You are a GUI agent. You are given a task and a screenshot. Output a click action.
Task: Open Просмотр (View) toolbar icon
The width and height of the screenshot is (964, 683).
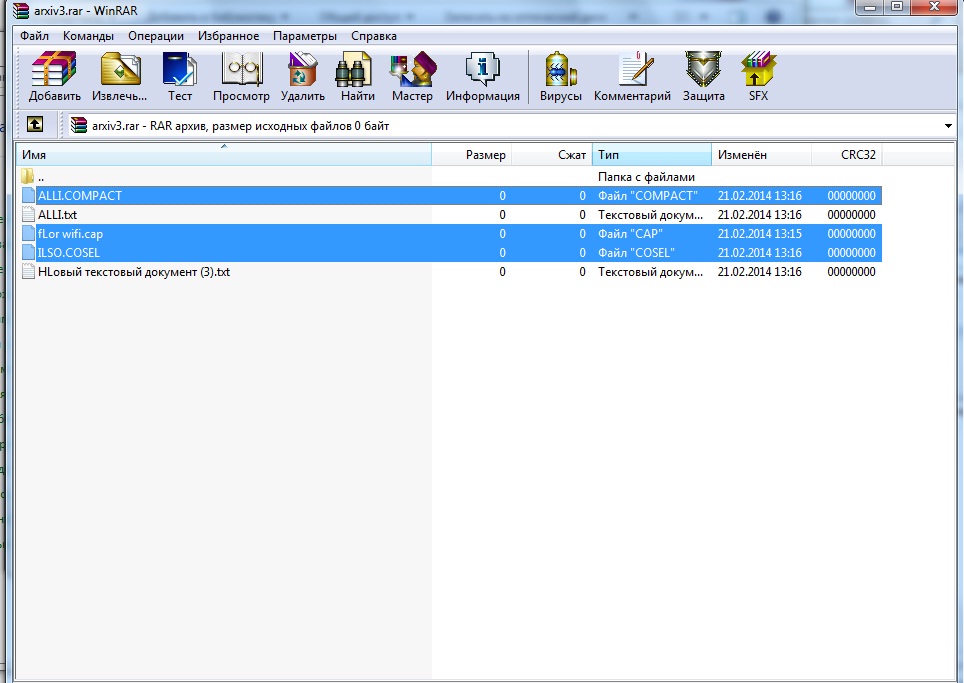click(x=242, y=69)
